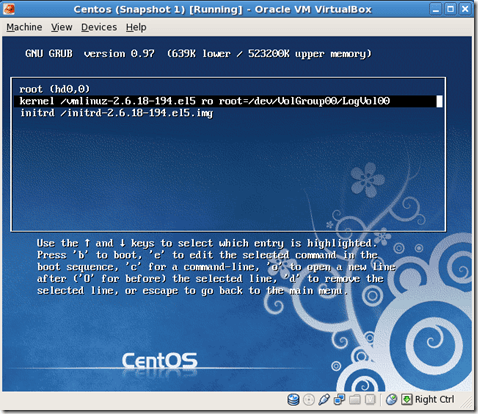This screenshot has height=414, width=478.
Task: Click the GNU GRUB version header text
Action: (x=198, y=54)
